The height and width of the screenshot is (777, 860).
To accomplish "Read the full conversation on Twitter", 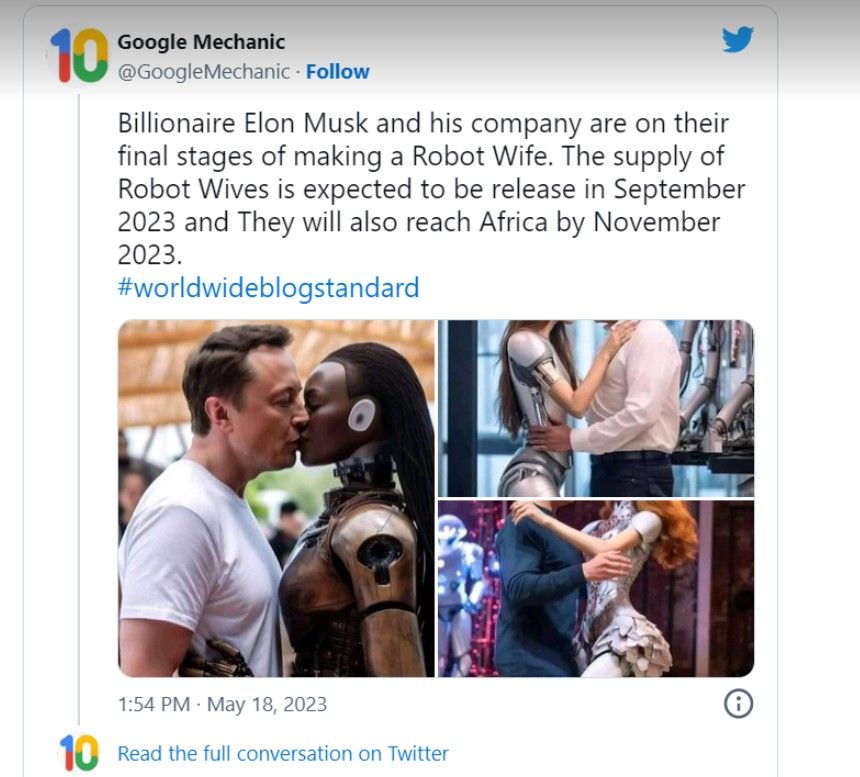I will (283, 753).
